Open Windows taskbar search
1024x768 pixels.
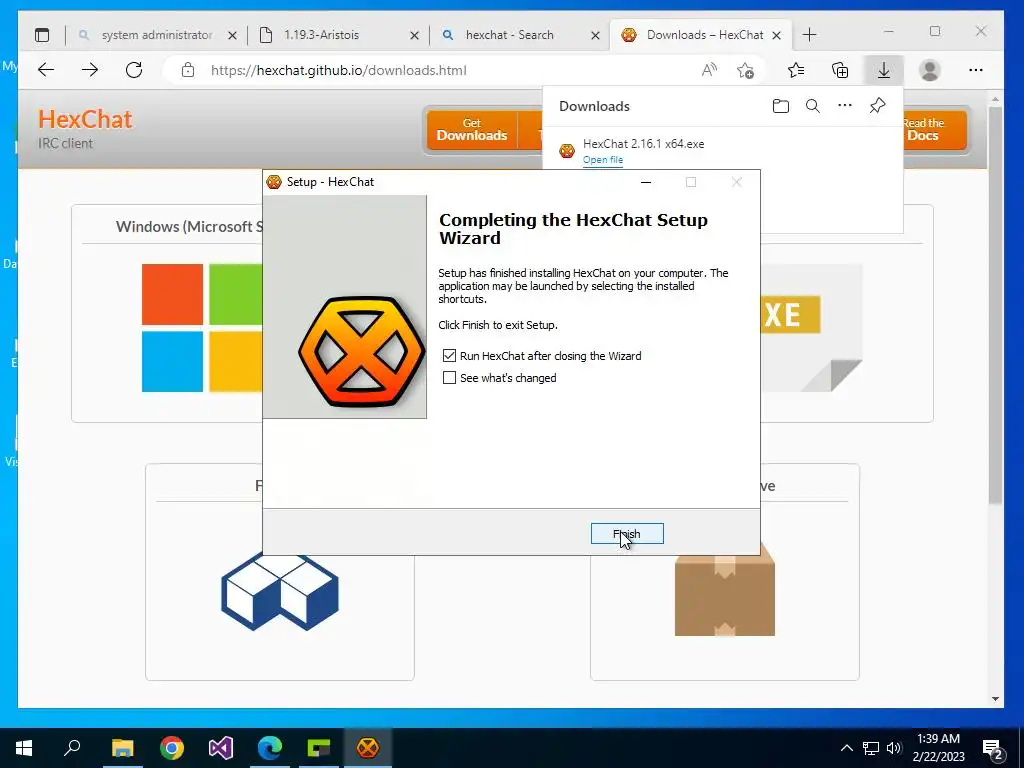[x=72, y=748]
